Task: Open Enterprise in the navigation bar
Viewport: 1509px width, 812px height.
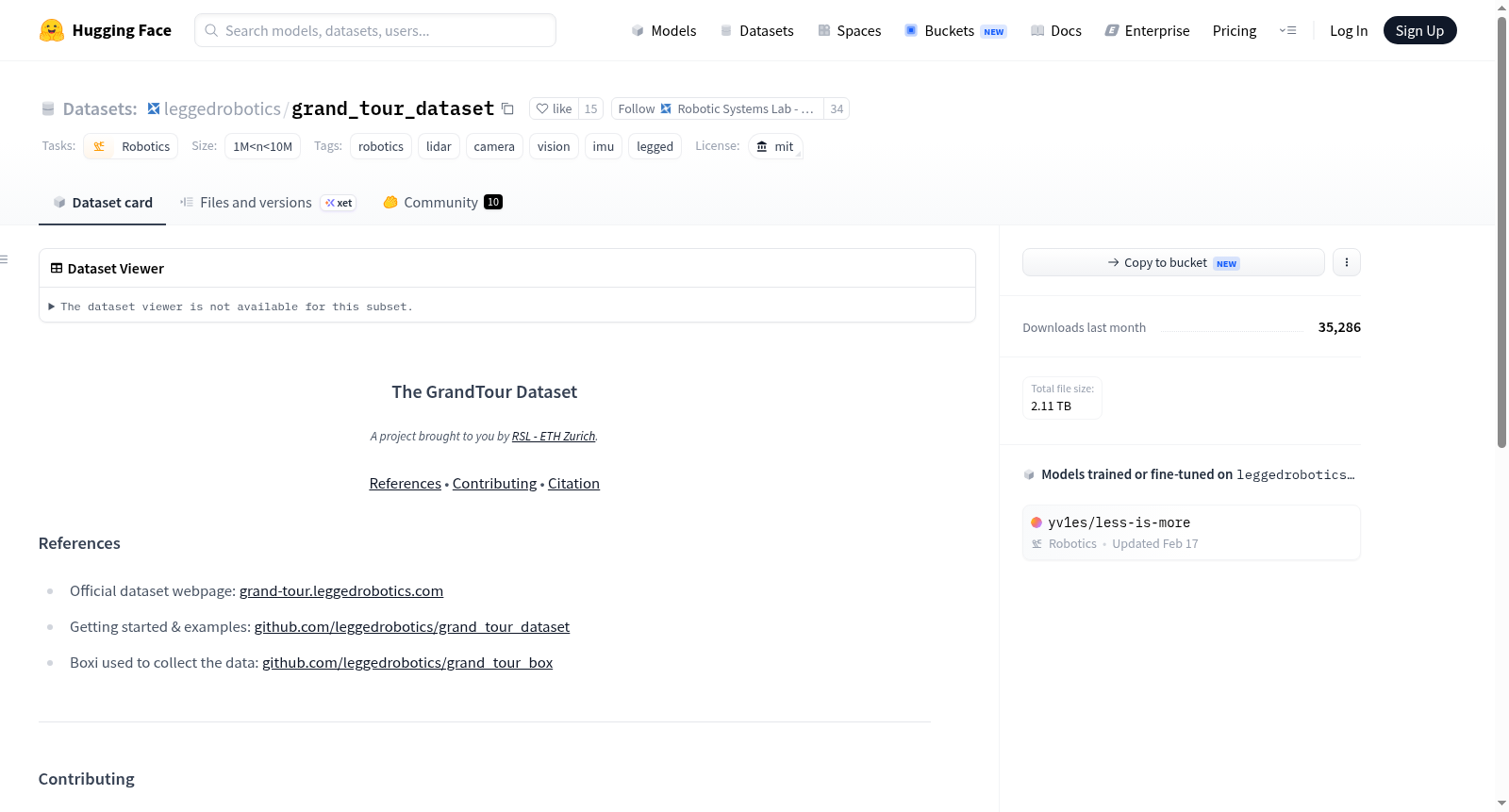Action: 1147,30
